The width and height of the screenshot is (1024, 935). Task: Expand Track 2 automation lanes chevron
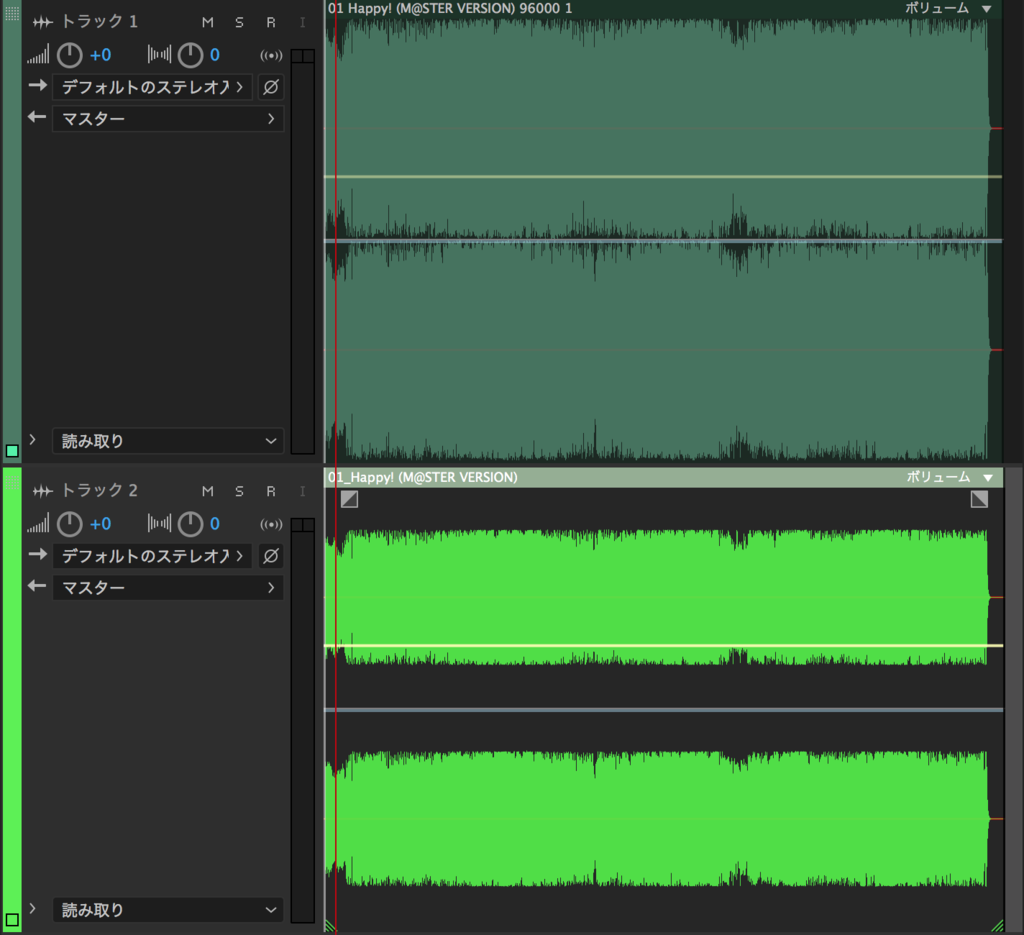33,909
